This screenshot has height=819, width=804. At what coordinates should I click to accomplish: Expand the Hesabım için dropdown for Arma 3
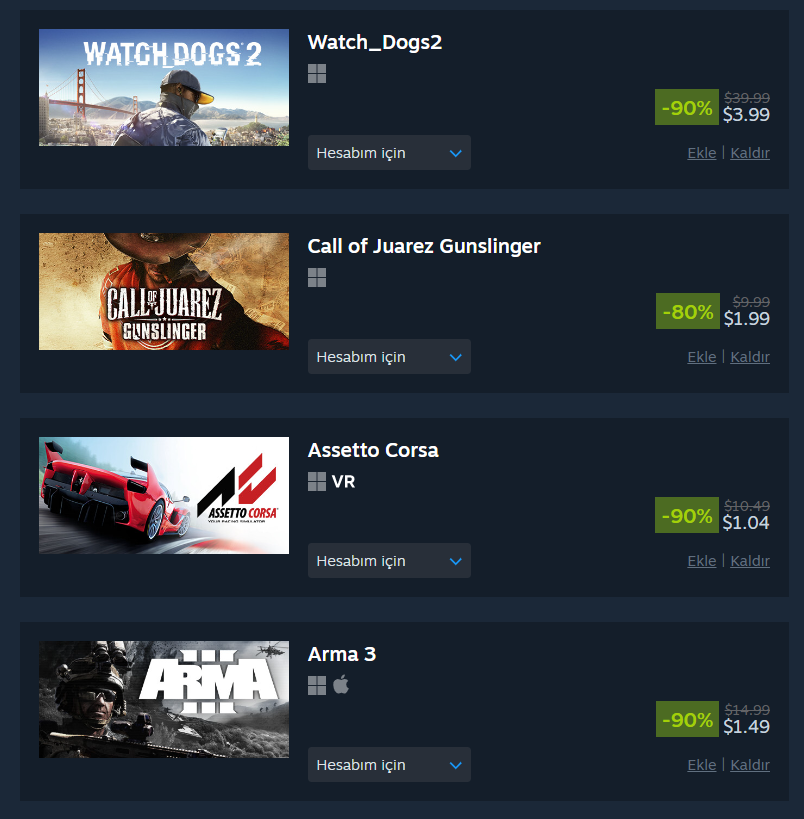click(x=389, y=765)
